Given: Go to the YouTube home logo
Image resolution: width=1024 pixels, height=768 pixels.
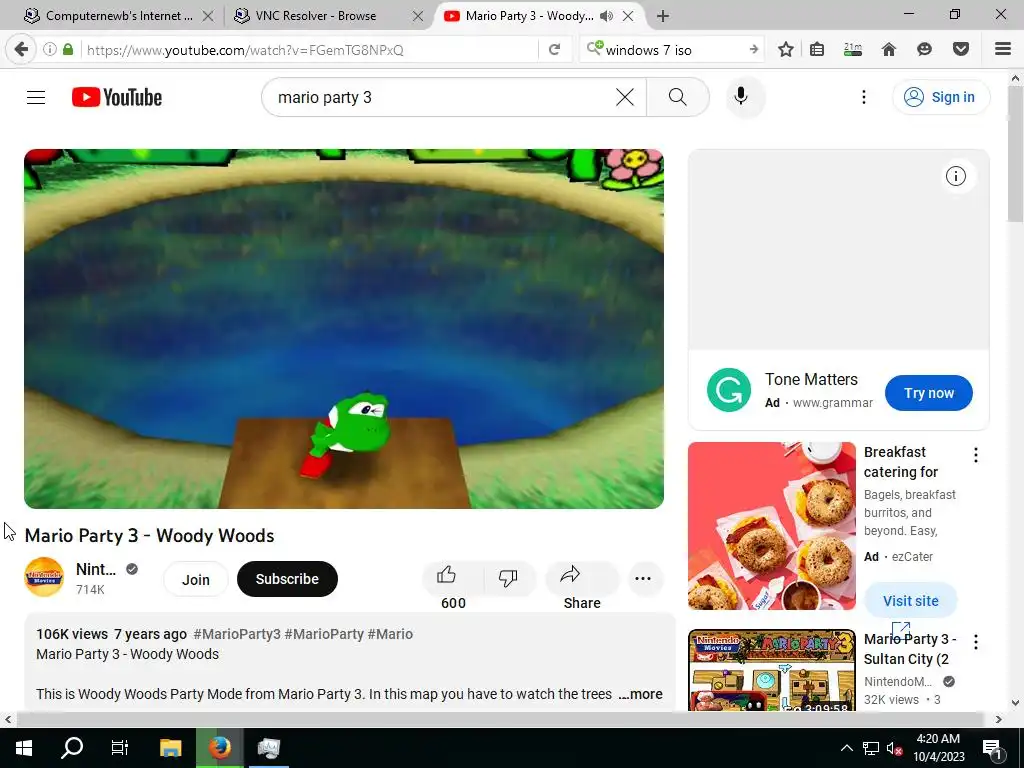Looking at the screenshot, I should 117,97.
